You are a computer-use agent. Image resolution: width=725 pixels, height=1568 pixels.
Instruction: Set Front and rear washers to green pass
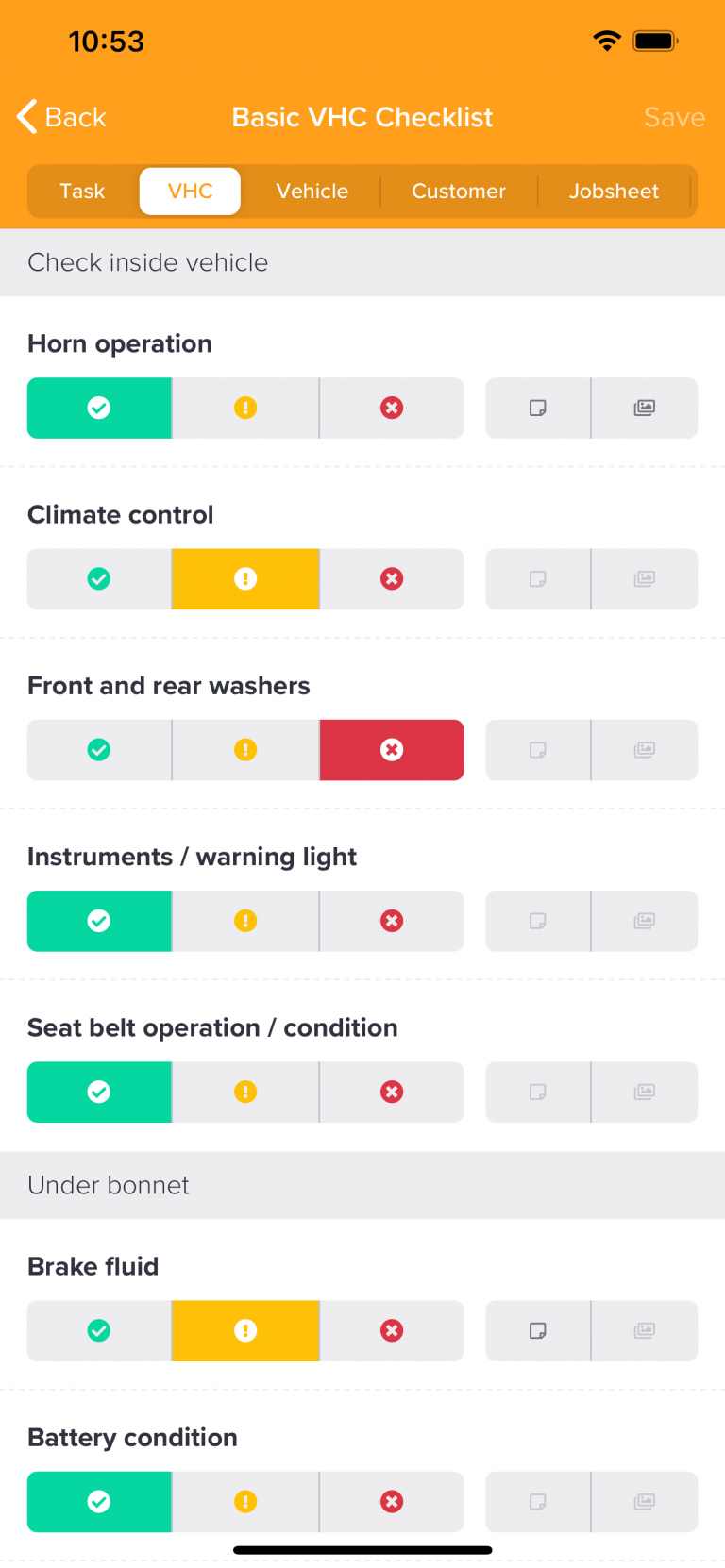pos(99,749)
